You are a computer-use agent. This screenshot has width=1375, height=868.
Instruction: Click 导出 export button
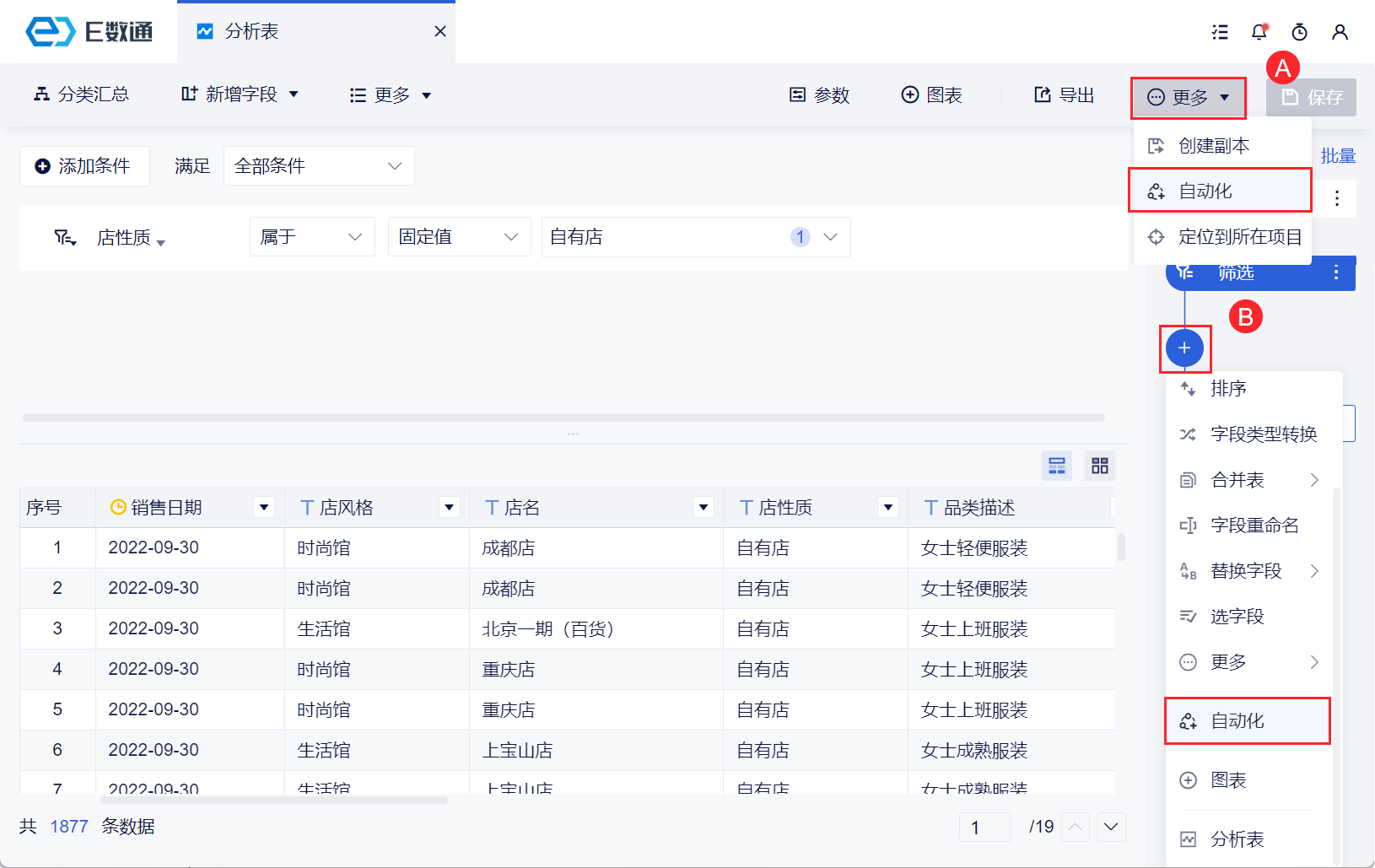1064,95
